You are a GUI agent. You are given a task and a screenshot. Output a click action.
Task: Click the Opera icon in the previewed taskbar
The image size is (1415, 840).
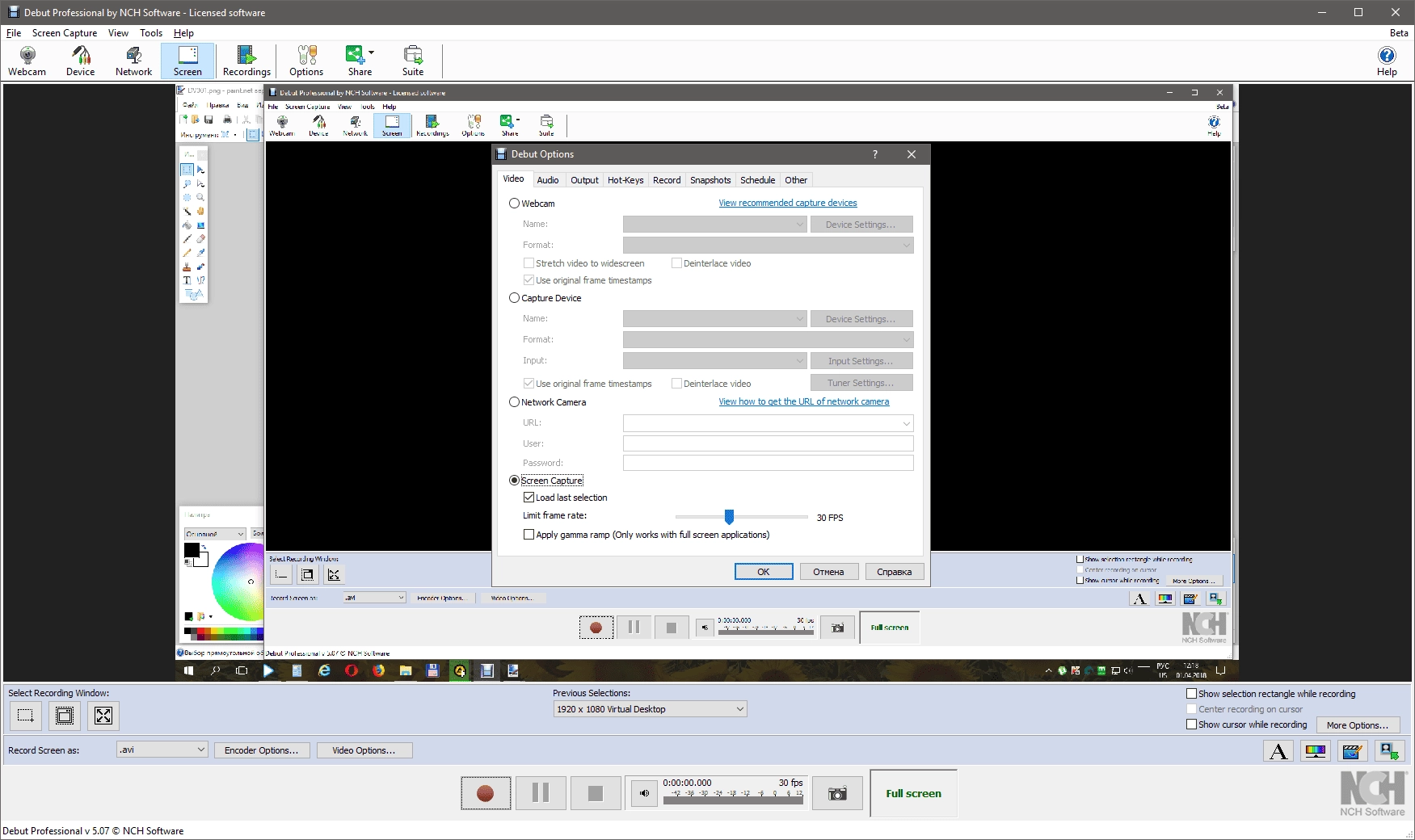click(x=352, y=670)
